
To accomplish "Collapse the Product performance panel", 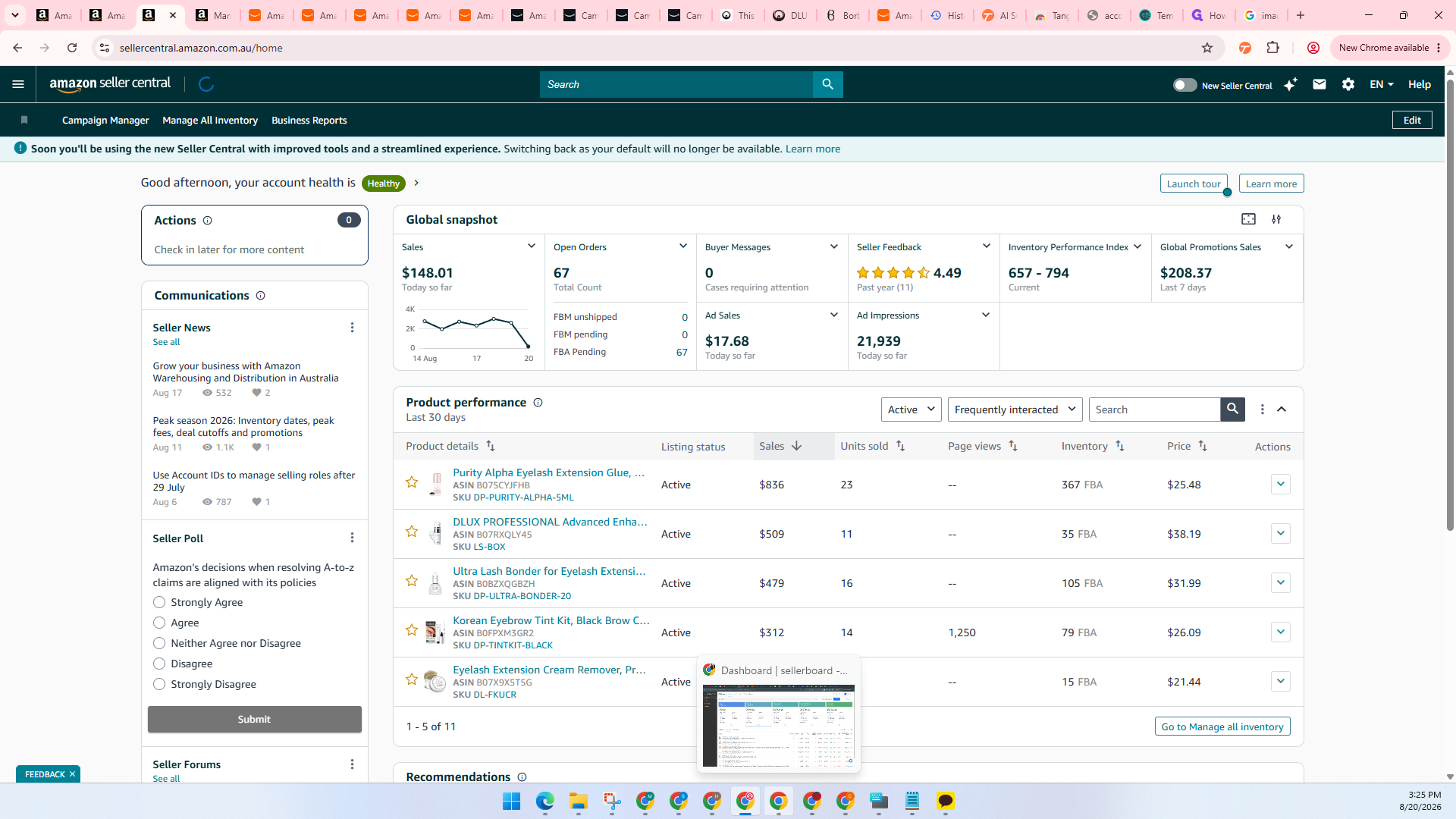I will click(x=1282, y=409).
